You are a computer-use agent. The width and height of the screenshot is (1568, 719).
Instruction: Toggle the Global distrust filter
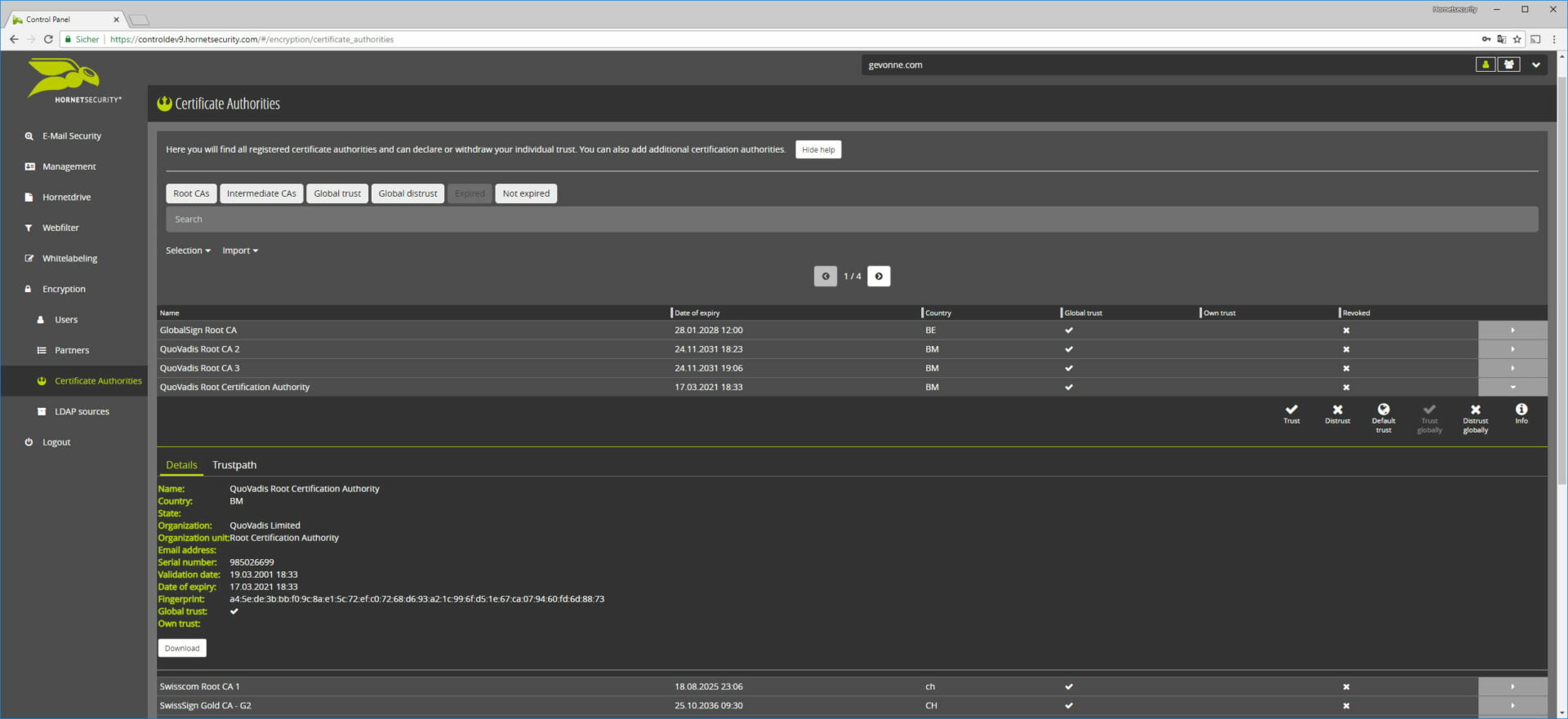408,193
